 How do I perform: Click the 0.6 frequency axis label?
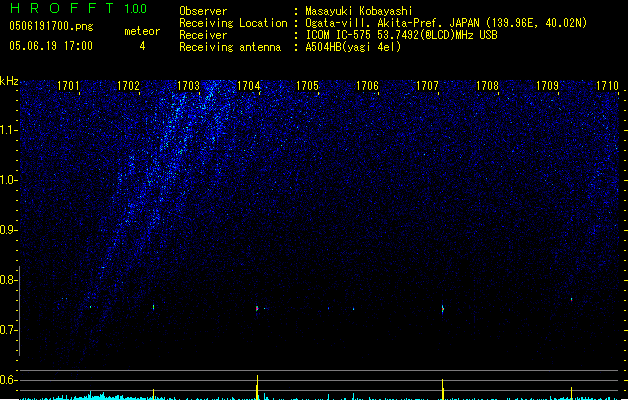(x=9, y=380)
